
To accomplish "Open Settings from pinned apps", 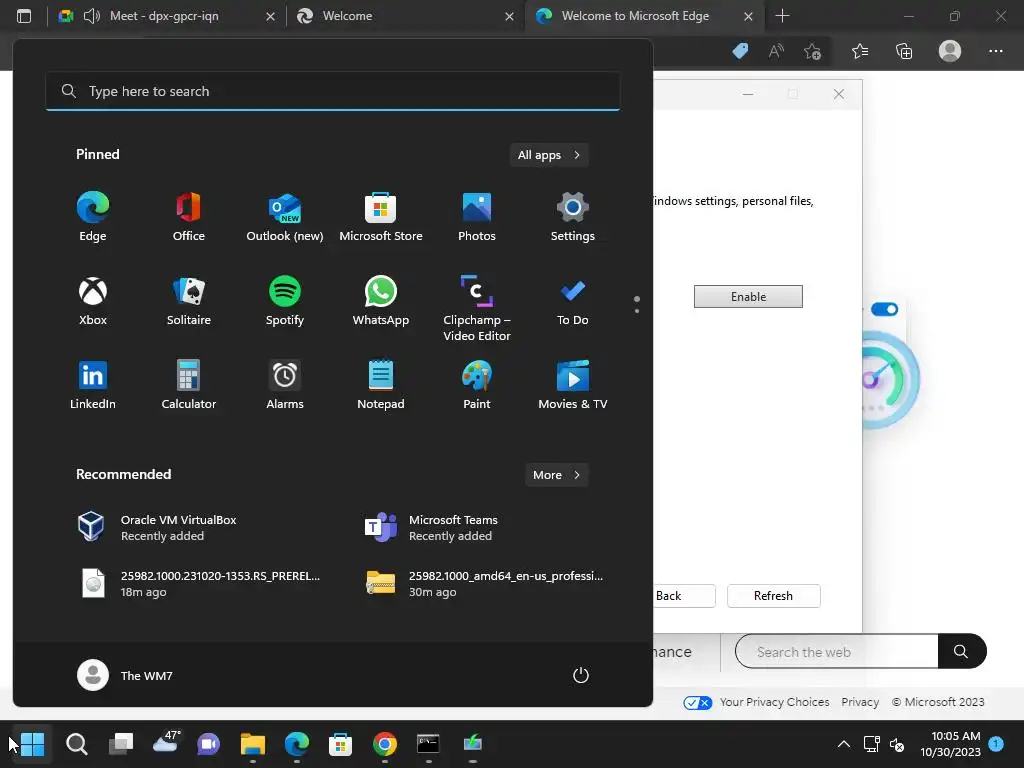I will (x=573, y=217).
